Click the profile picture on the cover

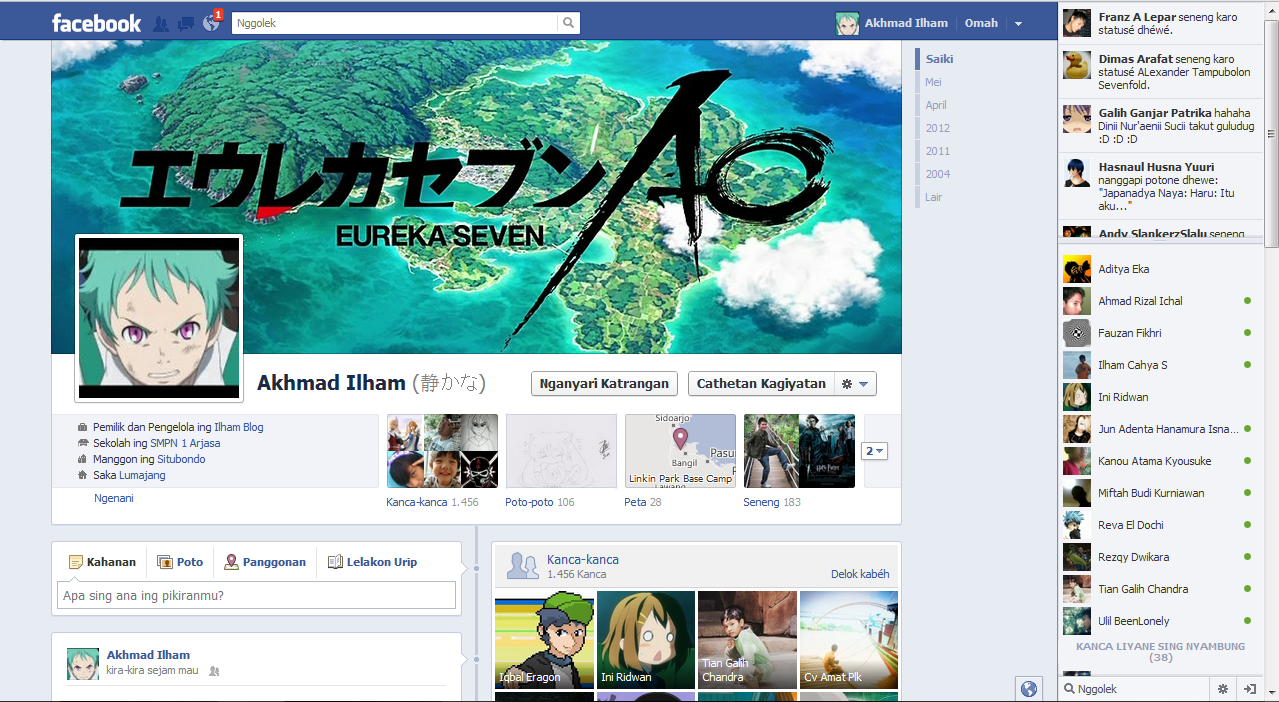160,318
